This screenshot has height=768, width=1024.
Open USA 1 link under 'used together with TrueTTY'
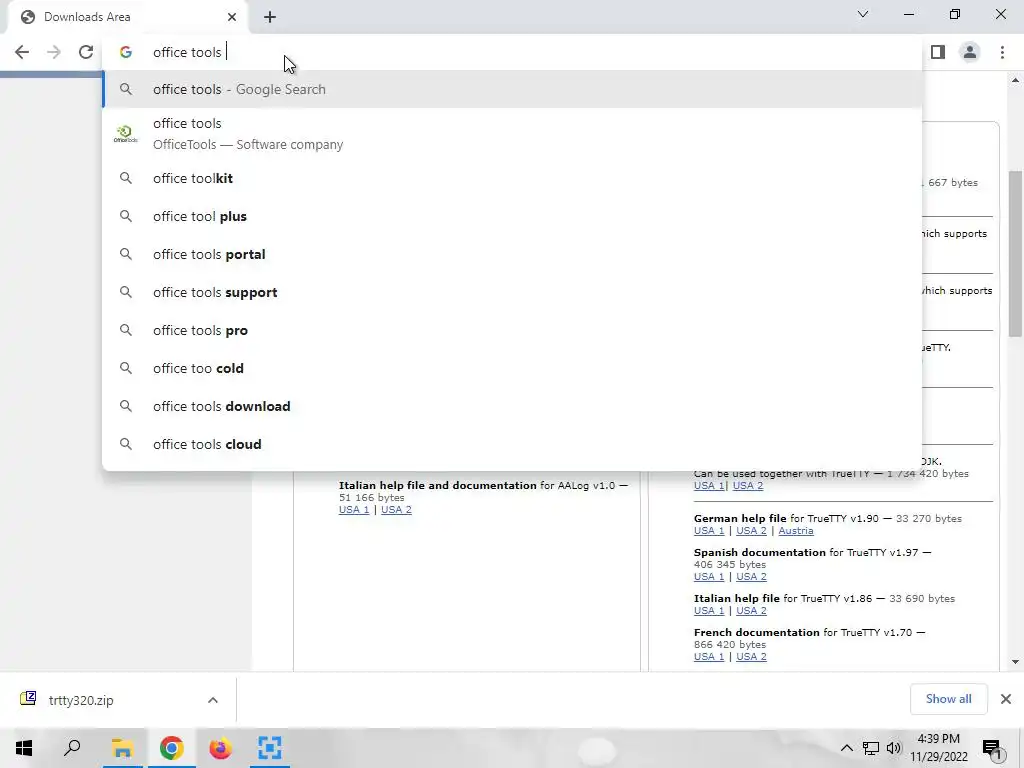(x=709, y=485)
